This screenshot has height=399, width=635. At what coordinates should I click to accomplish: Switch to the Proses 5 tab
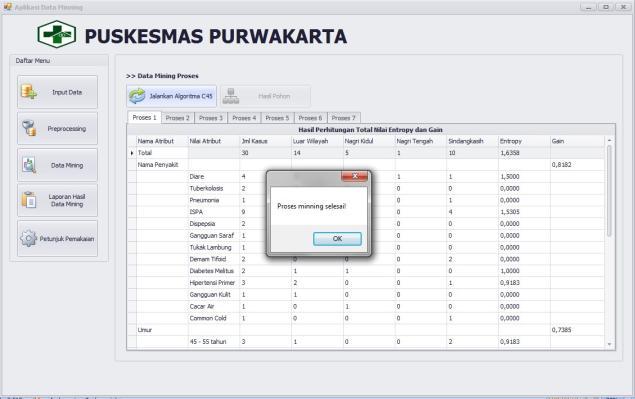pyautogui.click(x=277, y=118)
